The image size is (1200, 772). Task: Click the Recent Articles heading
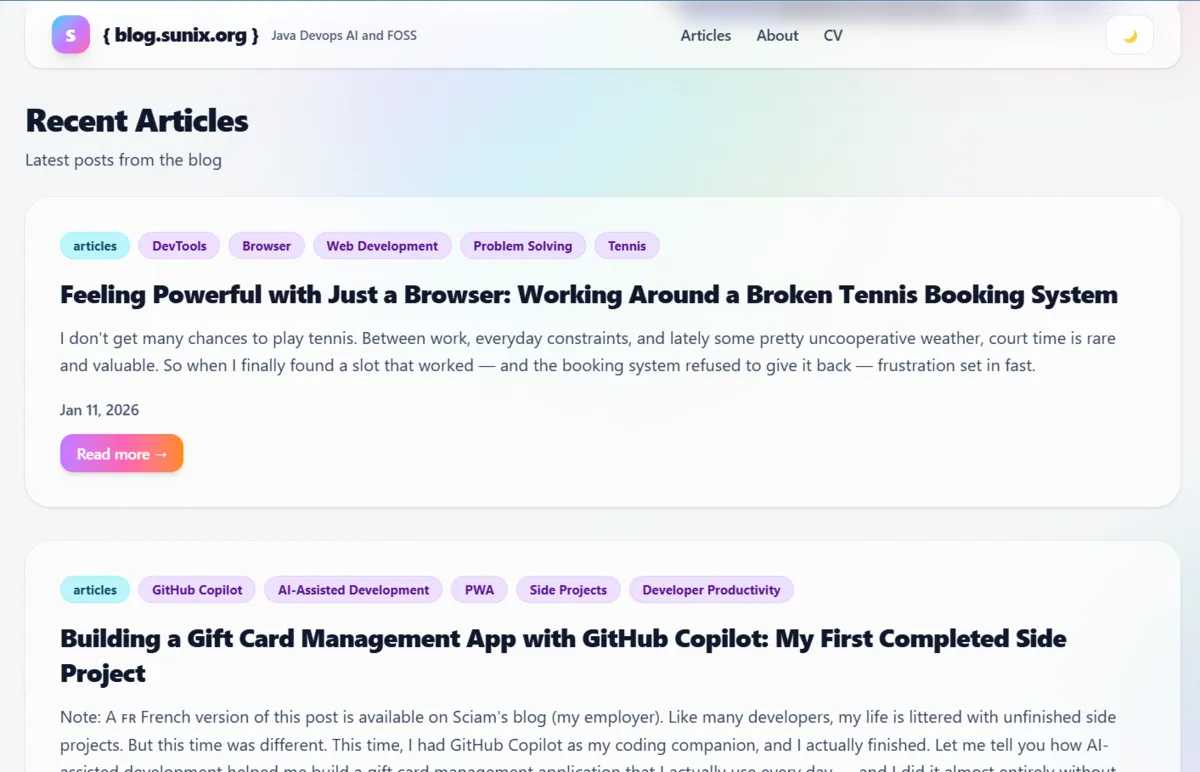pos(137,120)
